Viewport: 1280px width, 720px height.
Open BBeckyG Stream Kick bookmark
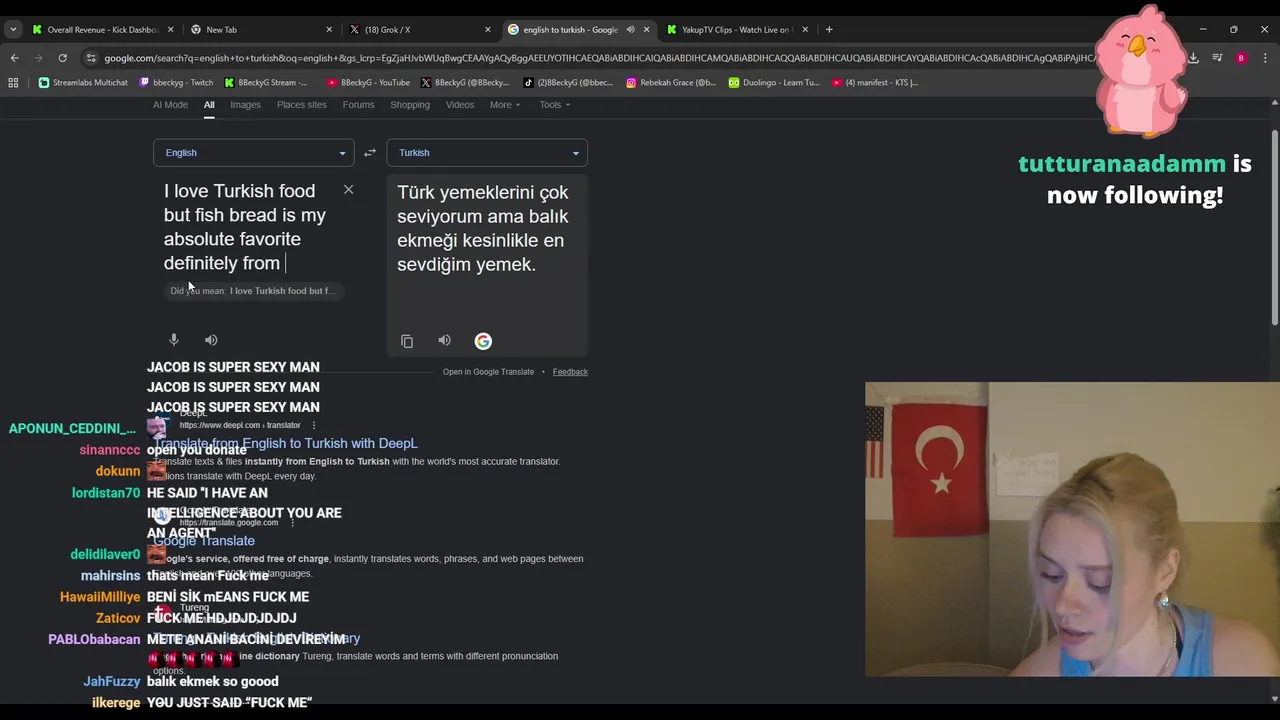[266, 83]
